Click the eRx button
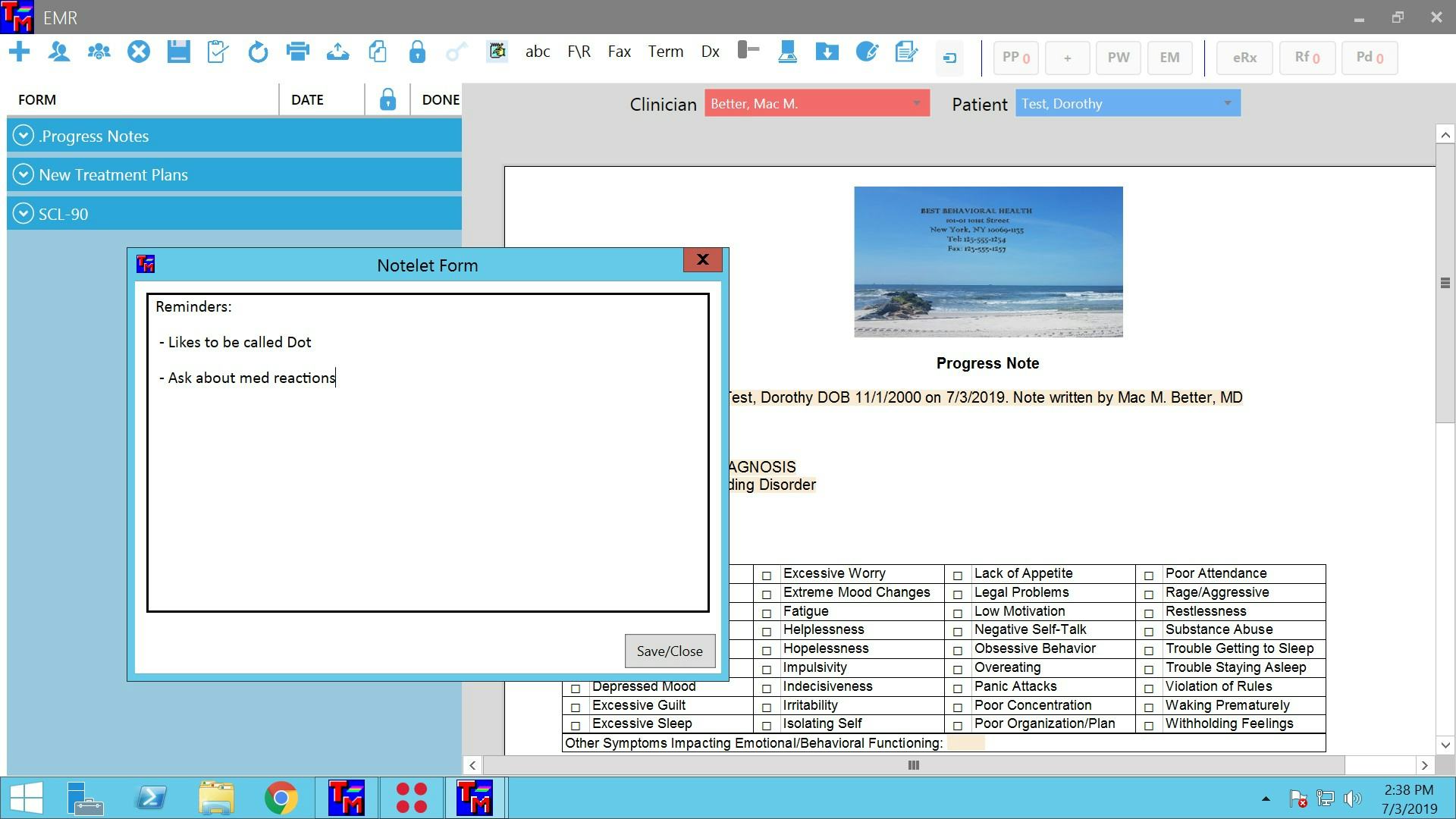The image size is (1456, 819). point(1244,58)
